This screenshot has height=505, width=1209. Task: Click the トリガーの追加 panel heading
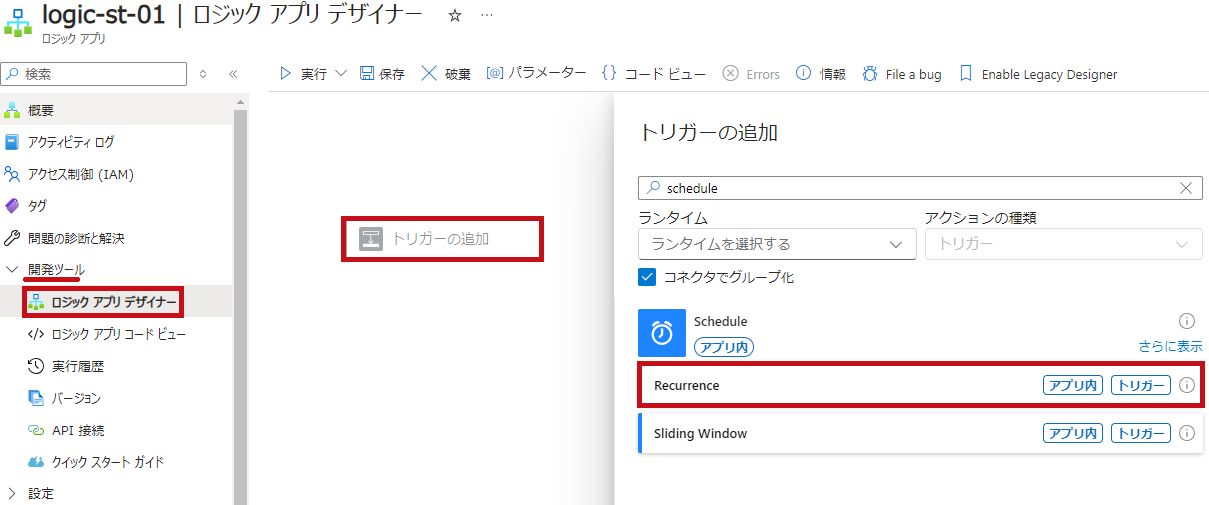(708, 132)
